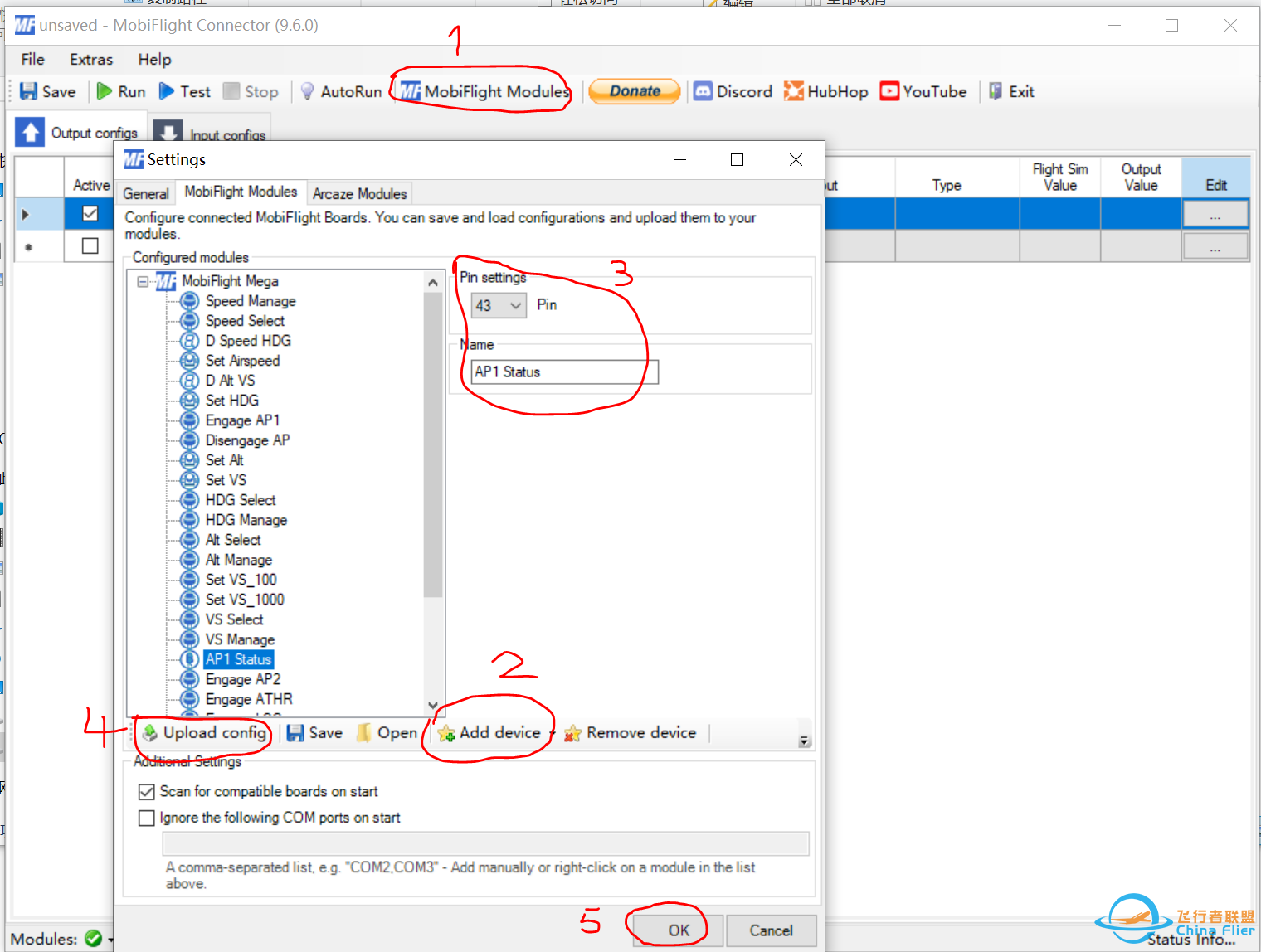The height and width of the screenshot is (952, 1261).
Task: Toggle AutoRun lightbulb icon
Action: point(308,91)
